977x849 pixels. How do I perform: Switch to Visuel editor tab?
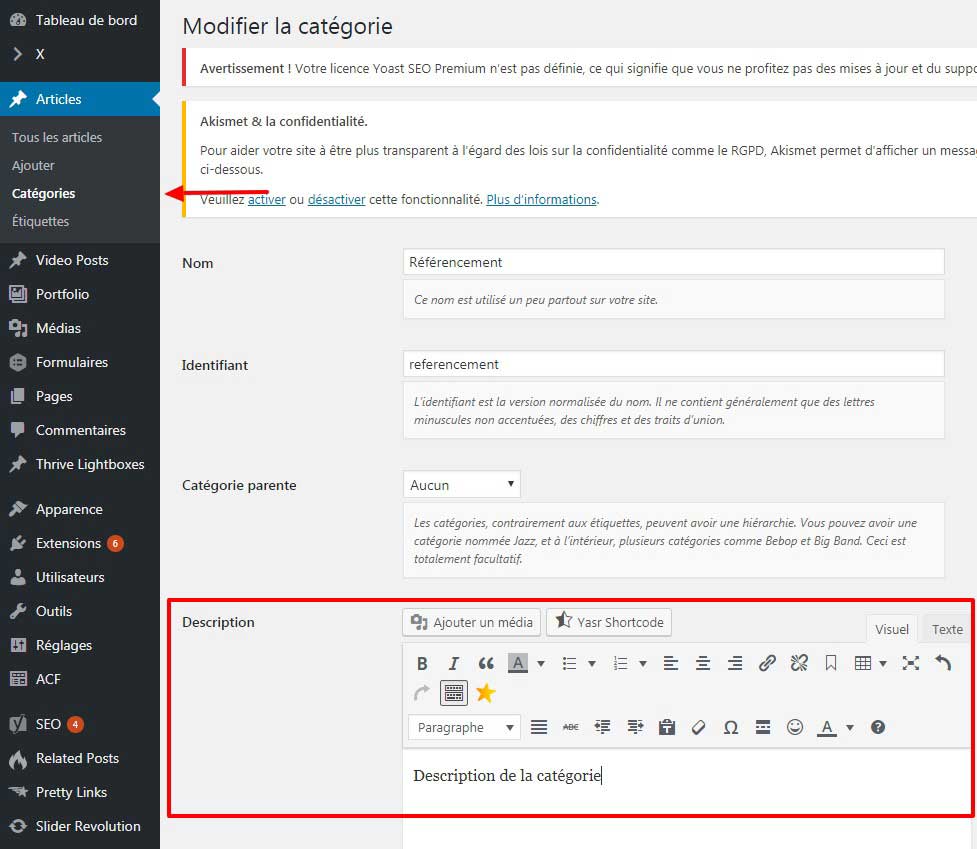coord(892,629)
